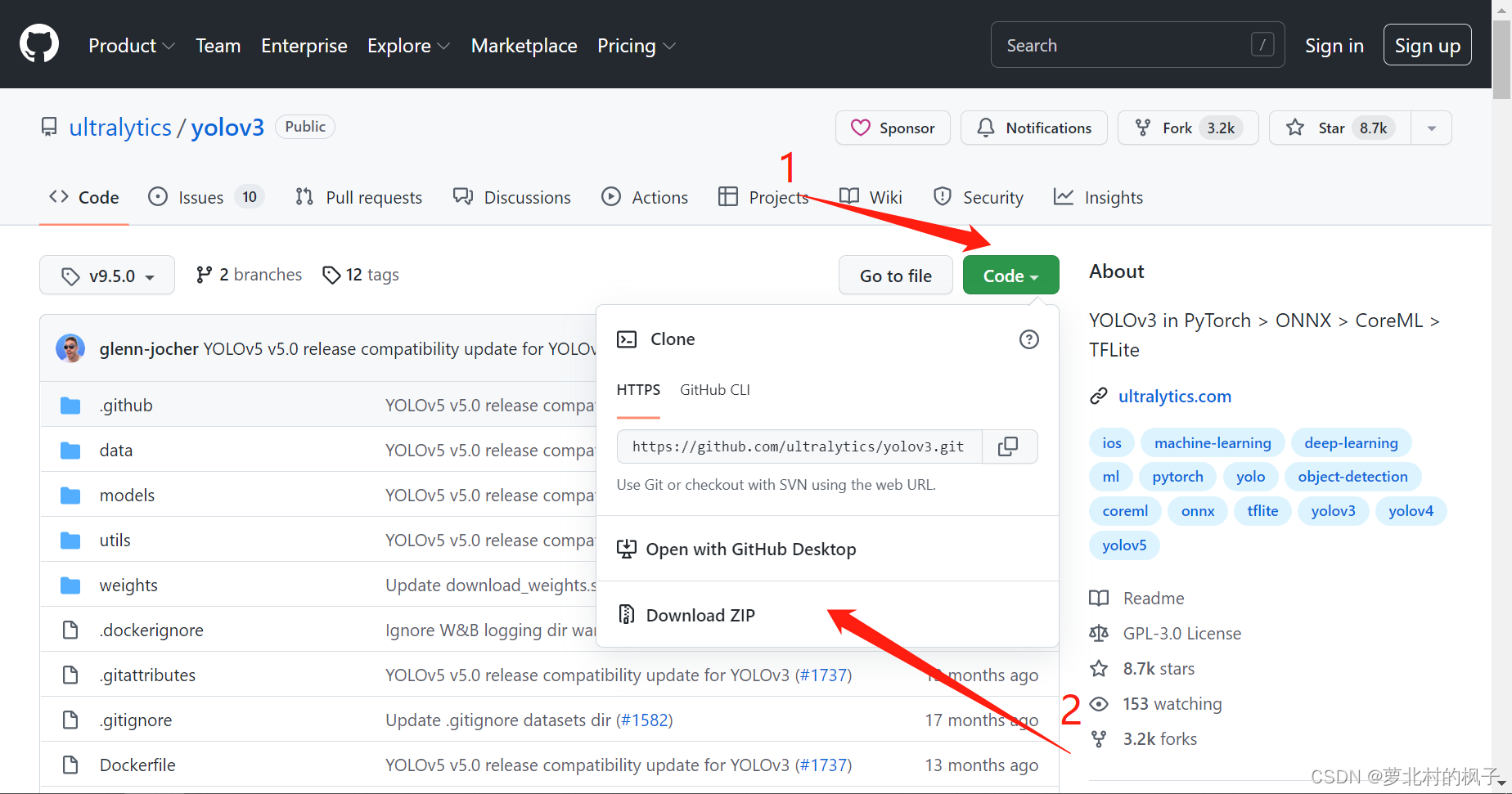Collapse the green Code dropdown
Screen dimensions: 1512x794
1011,276
